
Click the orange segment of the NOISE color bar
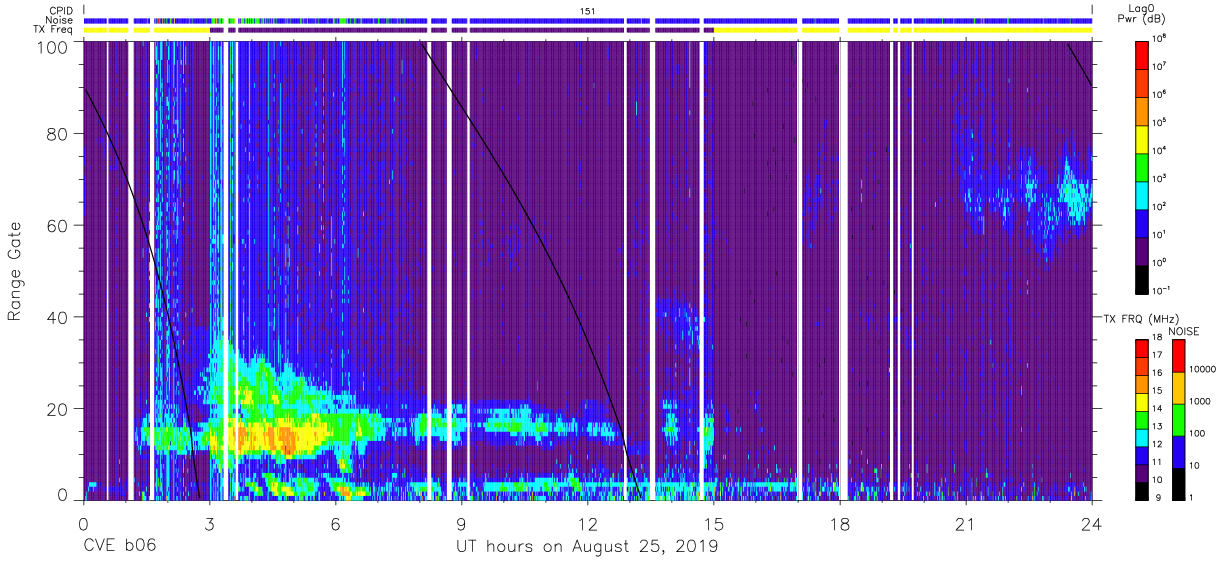pos(1178,388)
